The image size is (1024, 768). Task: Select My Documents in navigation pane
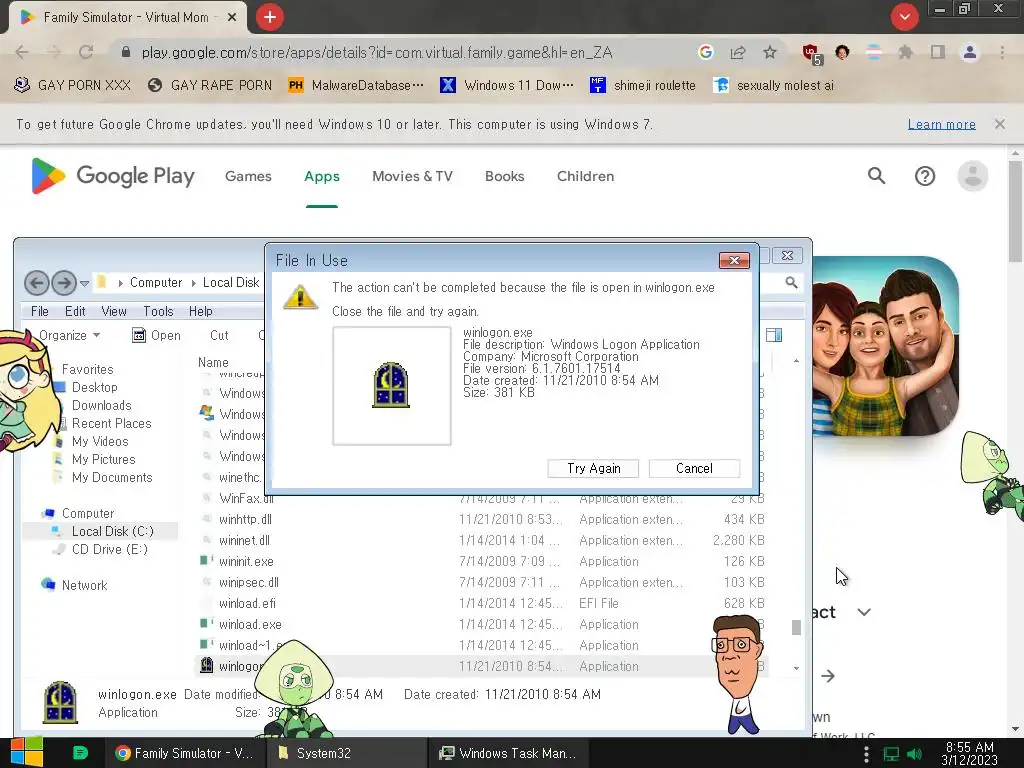(x=112, y=477)
